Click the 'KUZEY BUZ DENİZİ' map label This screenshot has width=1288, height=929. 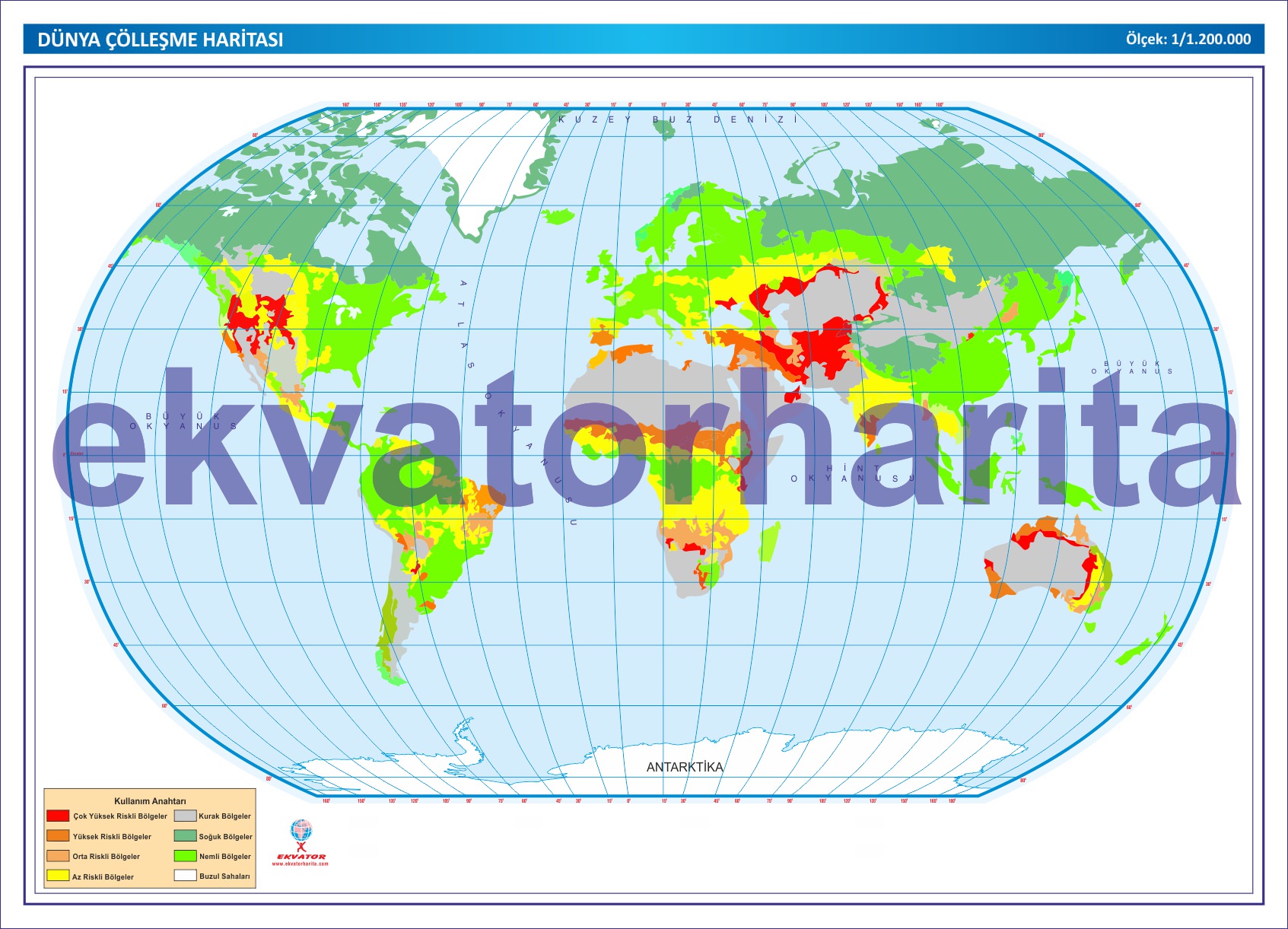[x=678, y=119]
